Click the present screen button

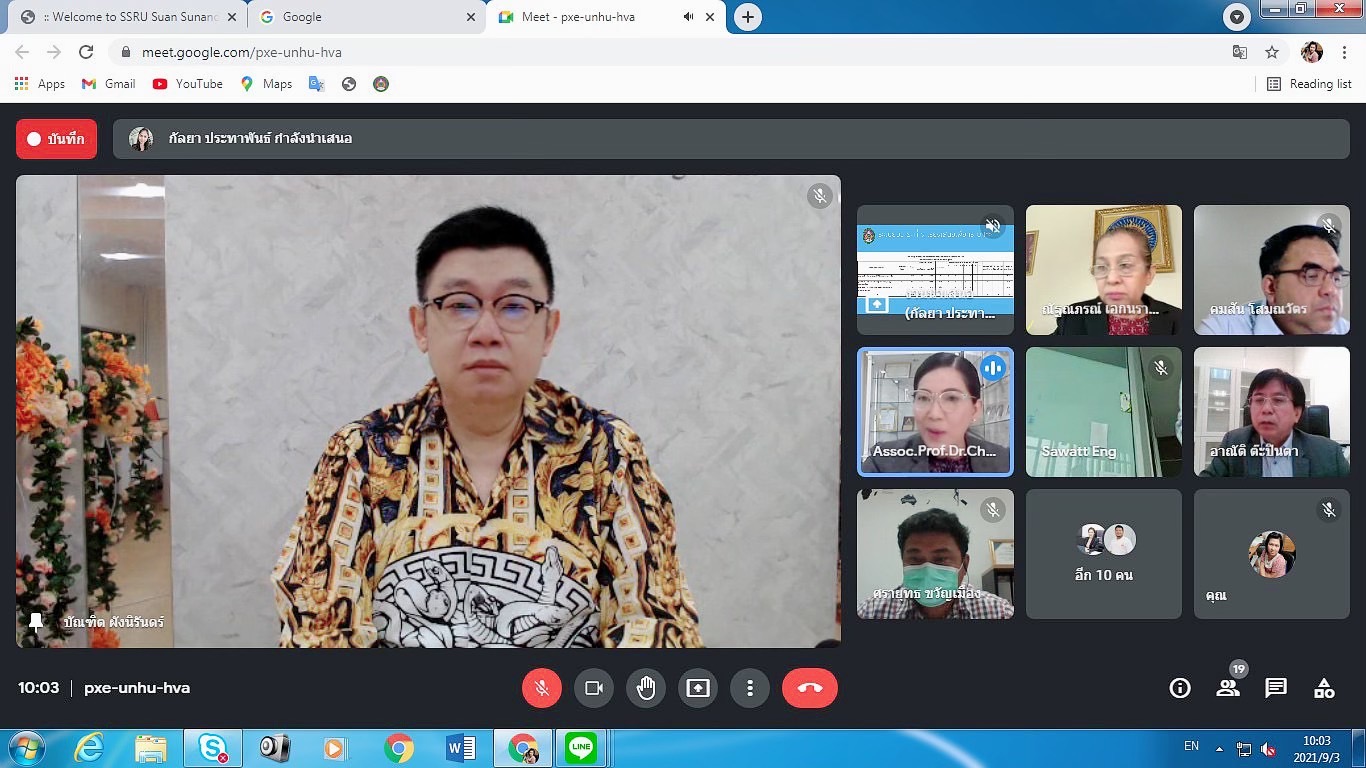pos(698,688)
